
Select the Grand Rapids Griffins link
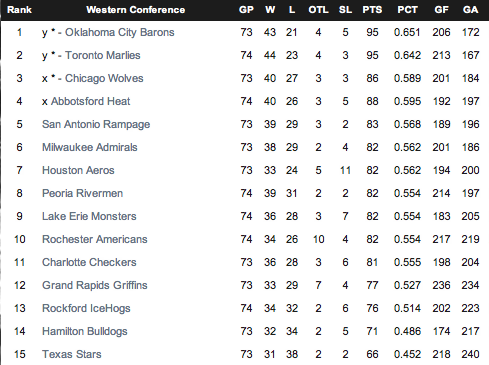(x=95, y=285)
